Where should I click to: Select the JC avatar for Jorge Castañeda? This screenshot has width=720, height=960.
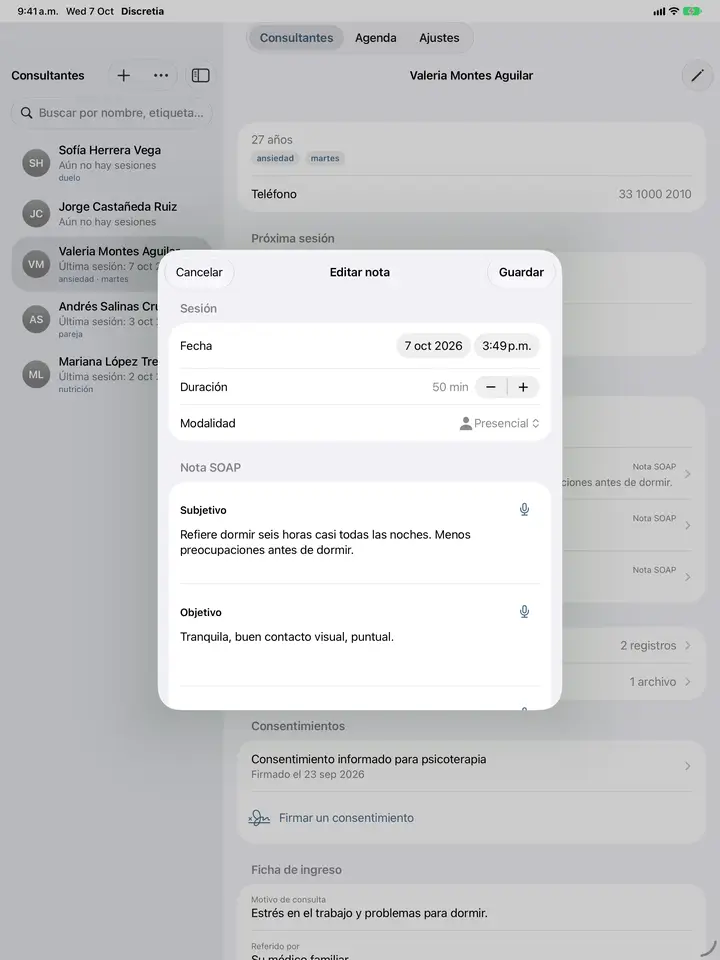click(36, 214)
